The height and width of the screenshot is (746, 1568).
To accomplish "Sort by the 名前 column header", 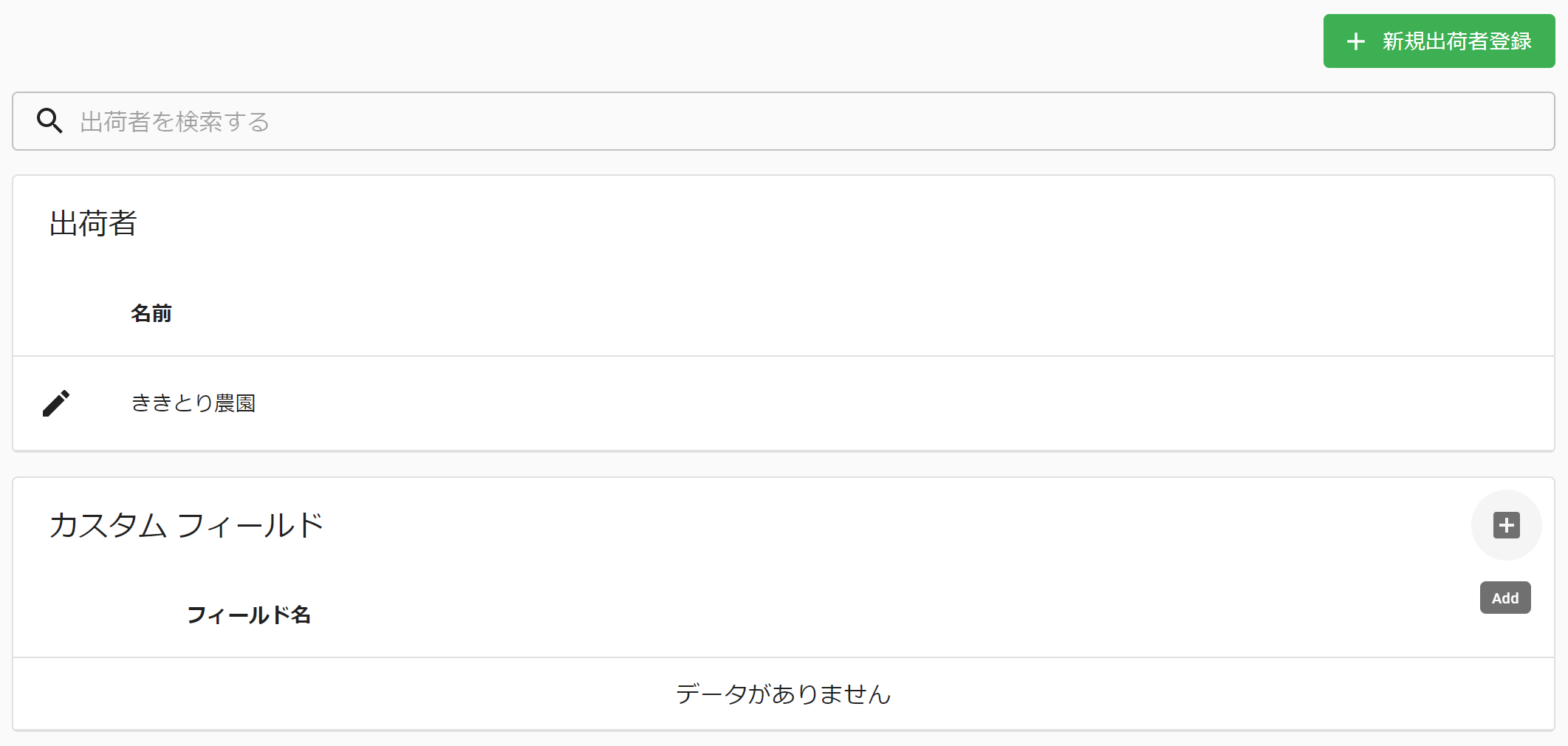I will [151, 314].
